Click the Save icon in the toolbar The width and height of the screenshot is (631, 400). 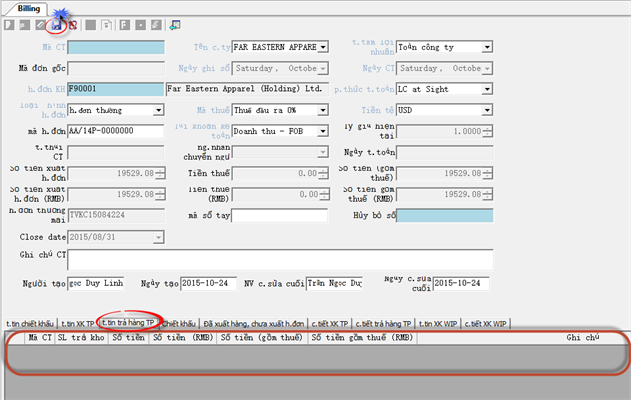[x=58, y=25]
